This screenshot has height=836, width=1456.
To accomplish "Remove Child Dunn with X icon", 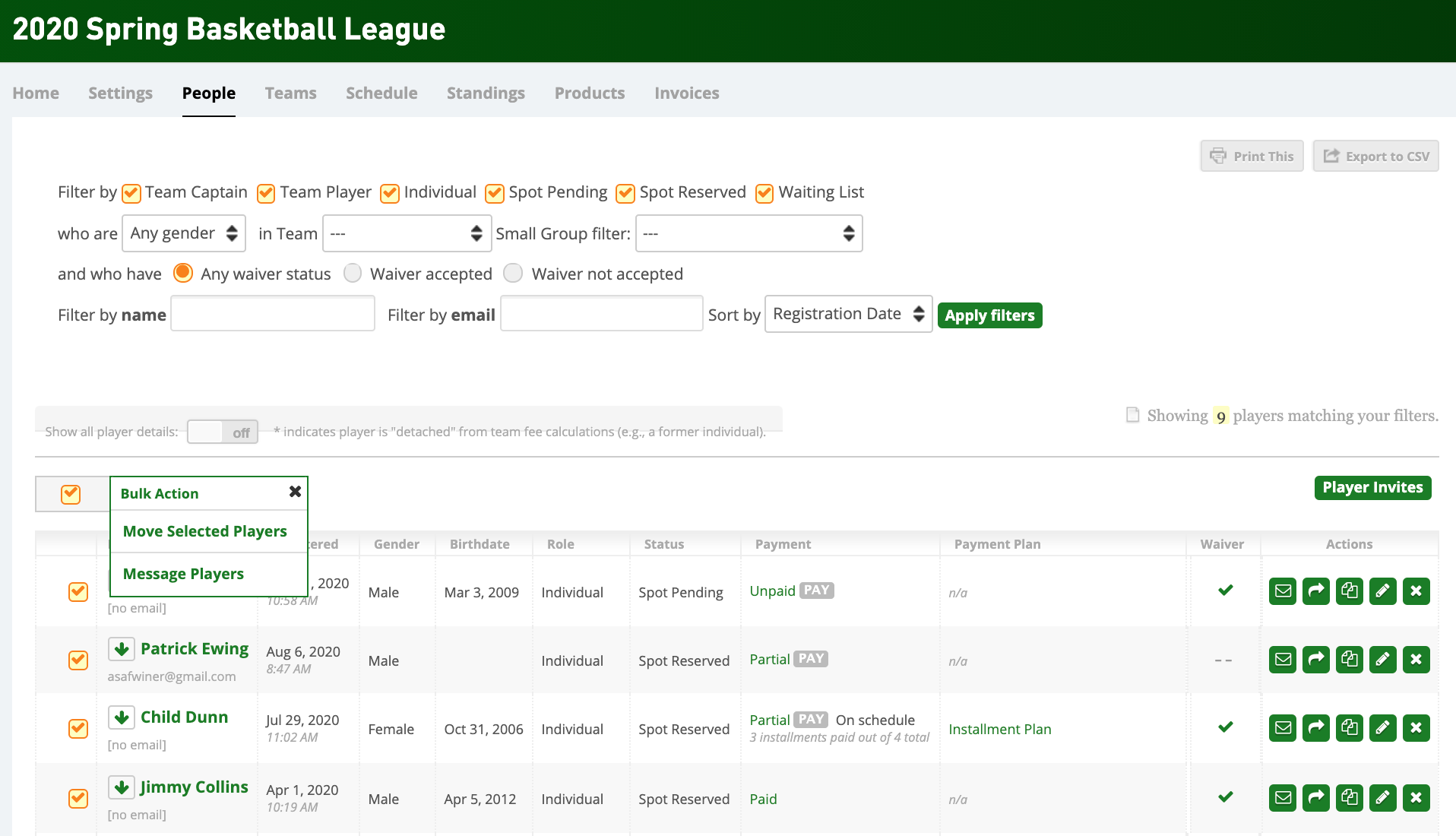I will 1416,728.
